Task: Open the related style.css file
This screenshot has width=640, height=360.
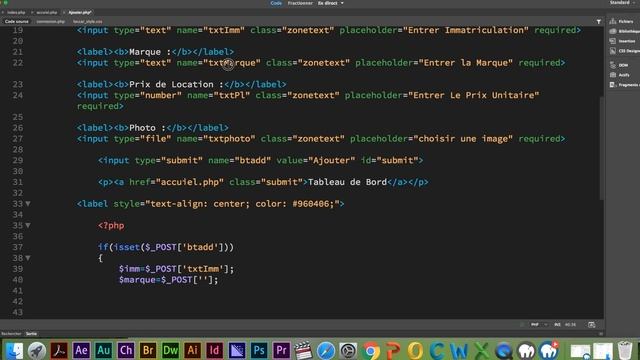Action: [x=87, y=21]
